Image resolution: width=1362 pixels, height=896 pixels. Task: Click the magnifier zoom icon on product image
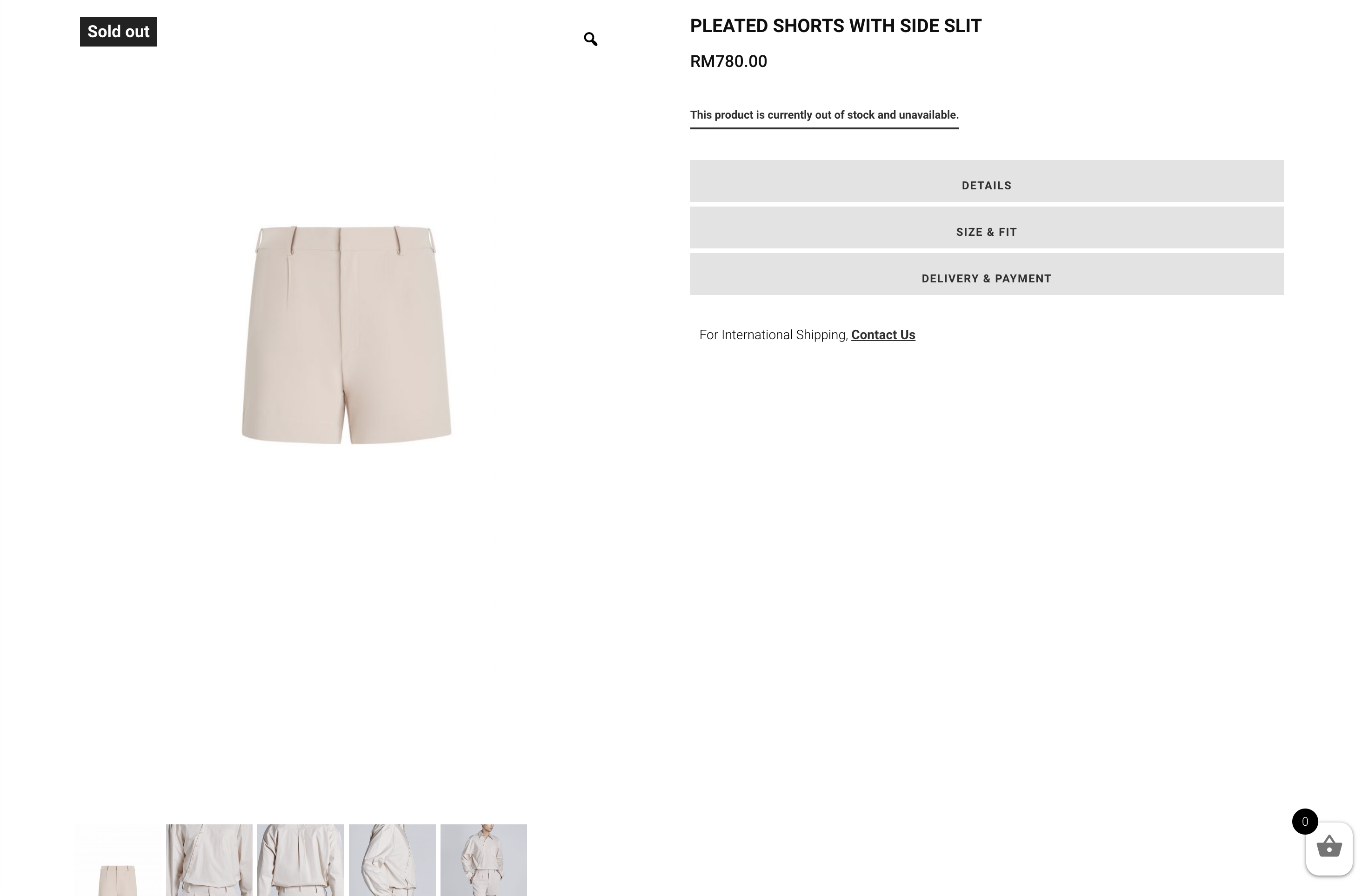(x=591, y=39)
